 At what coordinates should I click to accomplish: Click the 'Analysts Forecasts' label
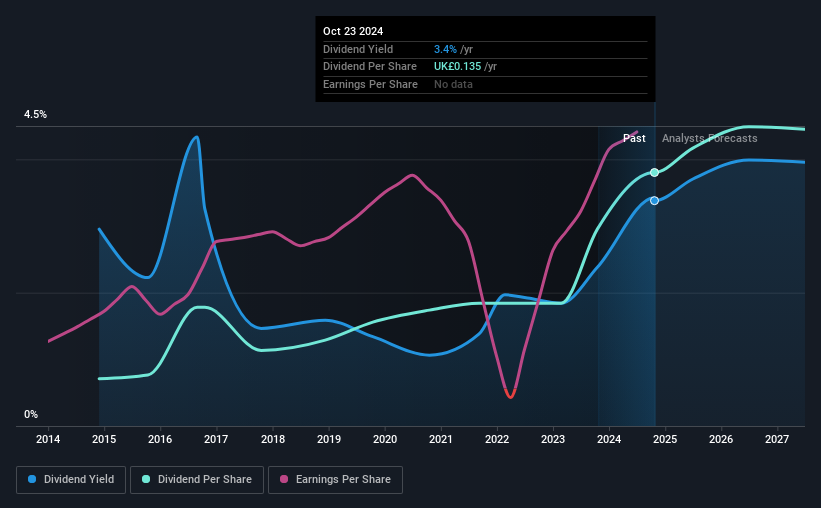tap(709, 138)
